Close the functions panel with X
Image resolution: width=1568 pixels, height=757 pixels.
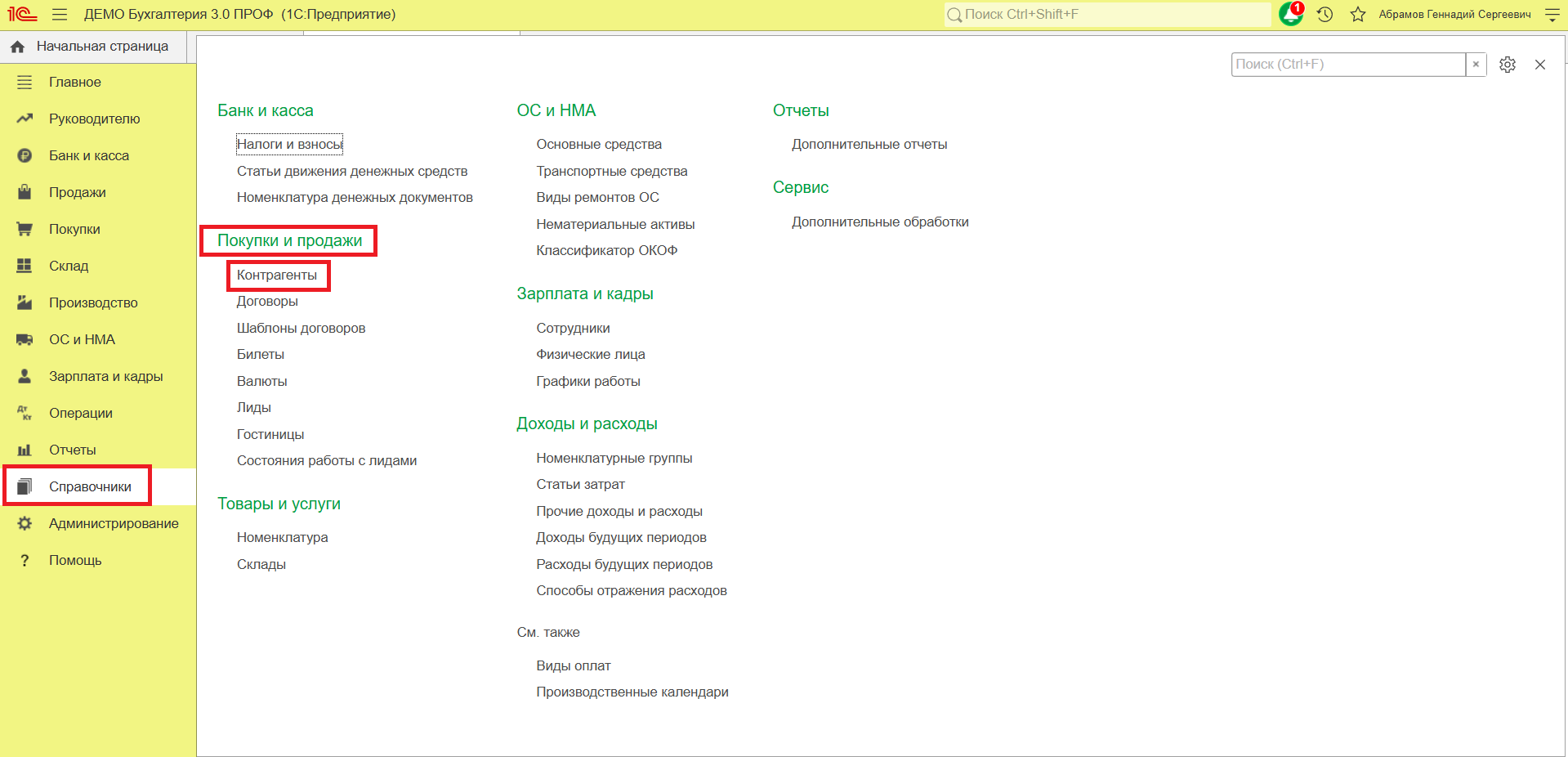1540,65
